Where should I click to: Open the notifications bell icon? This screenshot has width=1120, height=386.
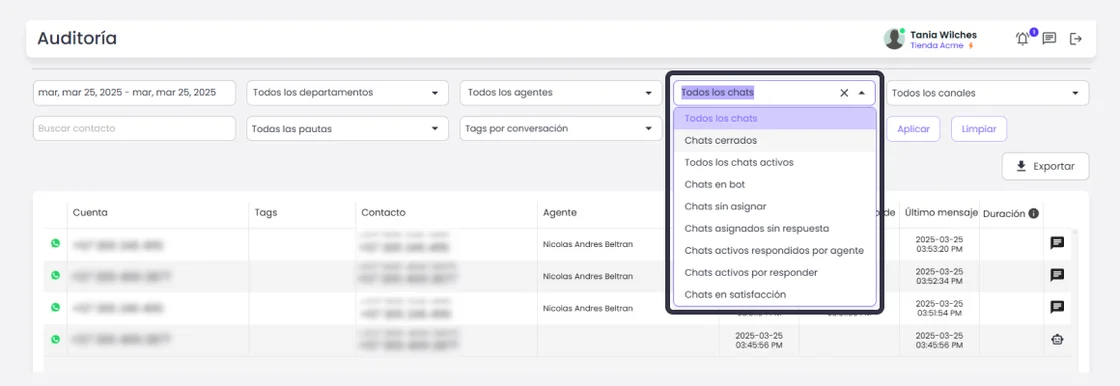tap(1023, 39)
